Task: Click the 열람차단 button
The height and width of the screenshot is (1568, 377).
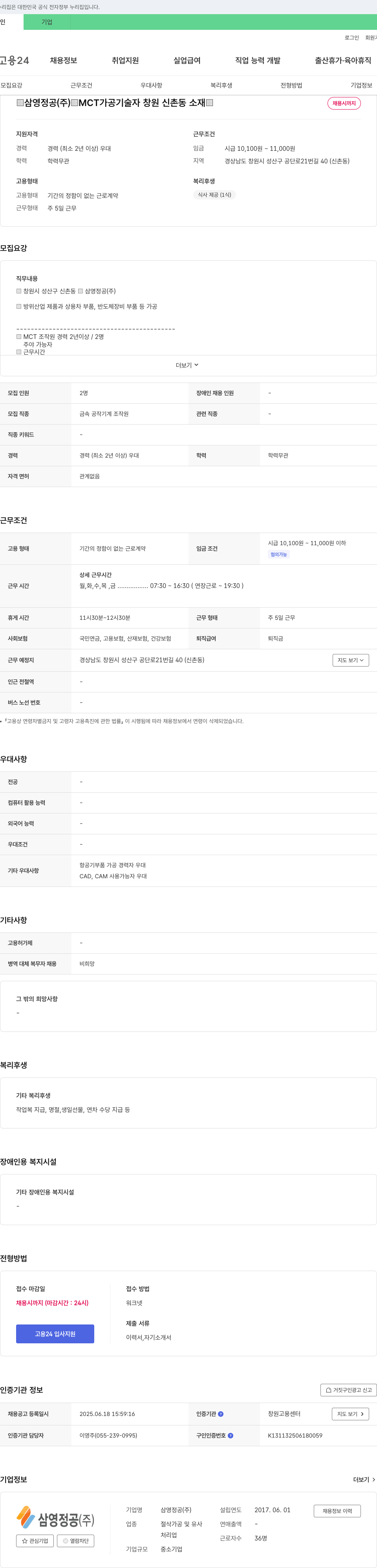Action: click(x=75, y=1541)
